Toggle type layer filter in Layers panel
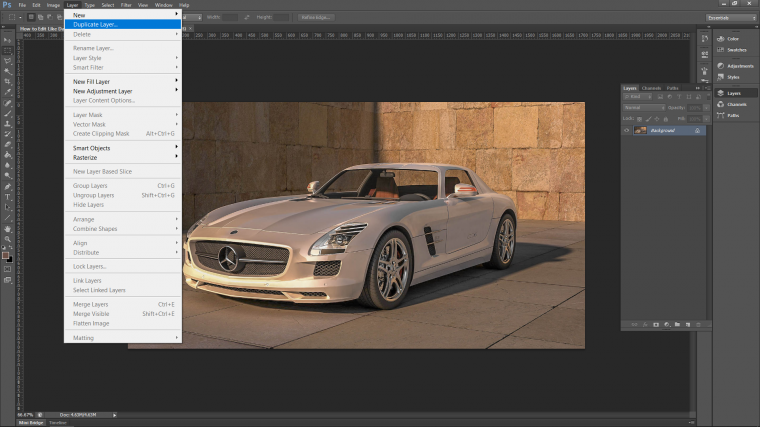Screen dimensions: 760x427 click(679, 97)
